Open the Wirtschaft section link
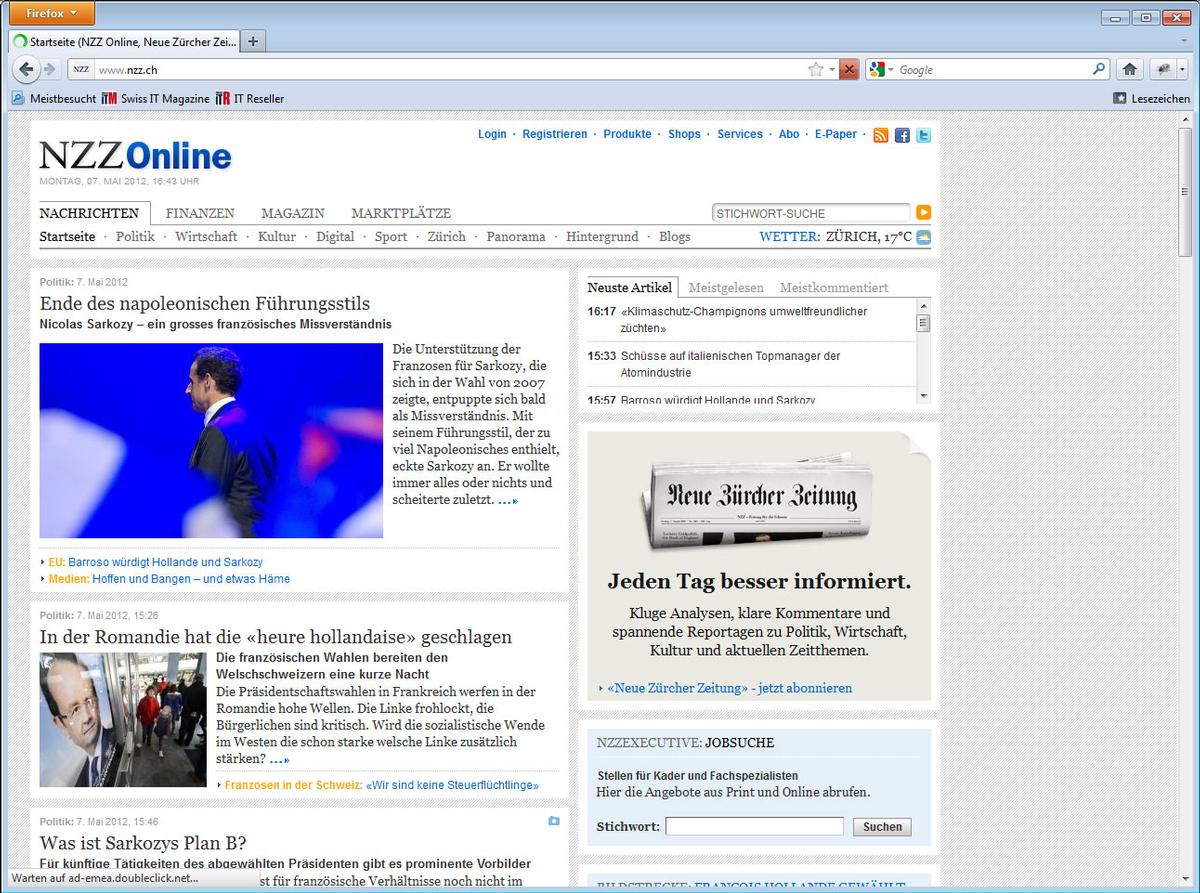Viewport: 1200px width, 893px height. 206,237
